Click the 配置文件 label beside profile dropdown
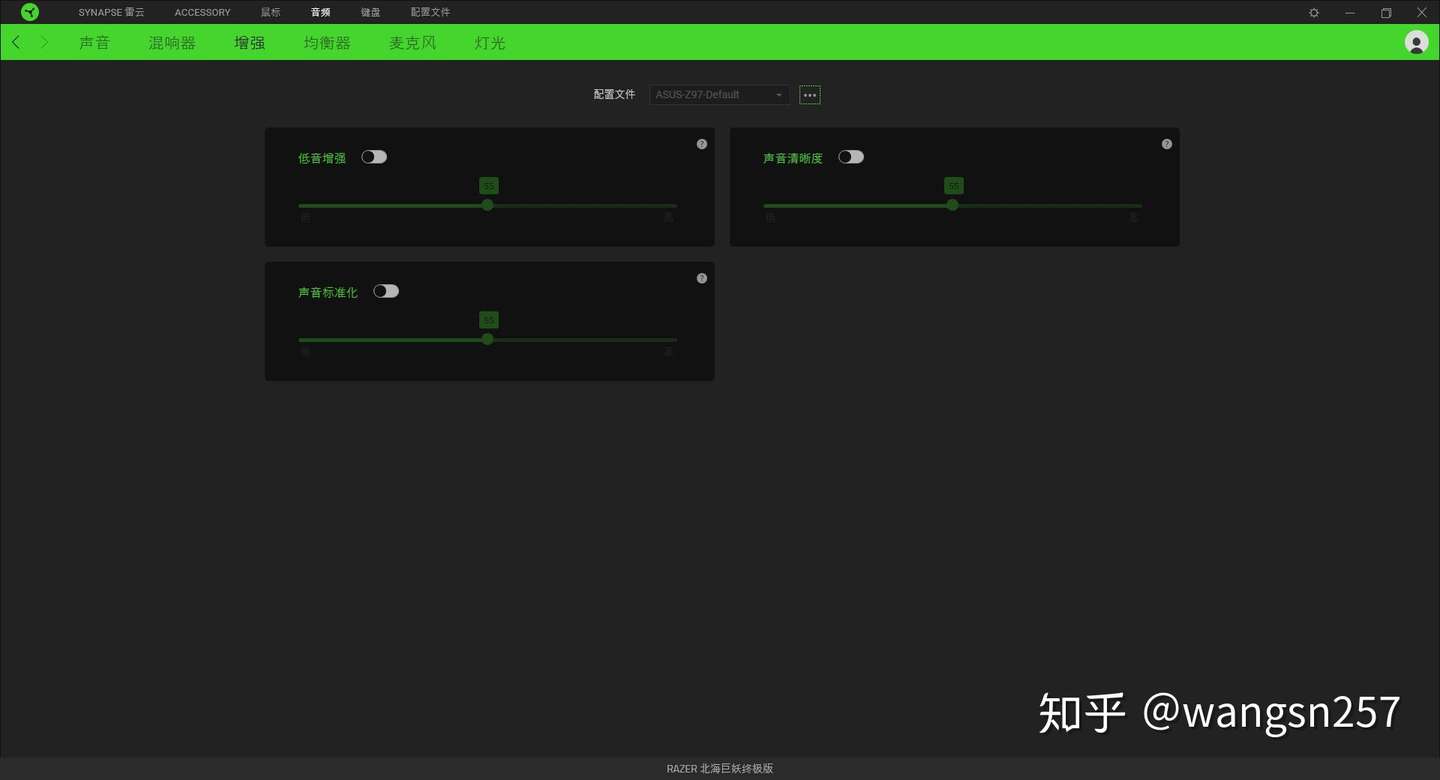This screenshot has height=780, width=1440. 614,95
